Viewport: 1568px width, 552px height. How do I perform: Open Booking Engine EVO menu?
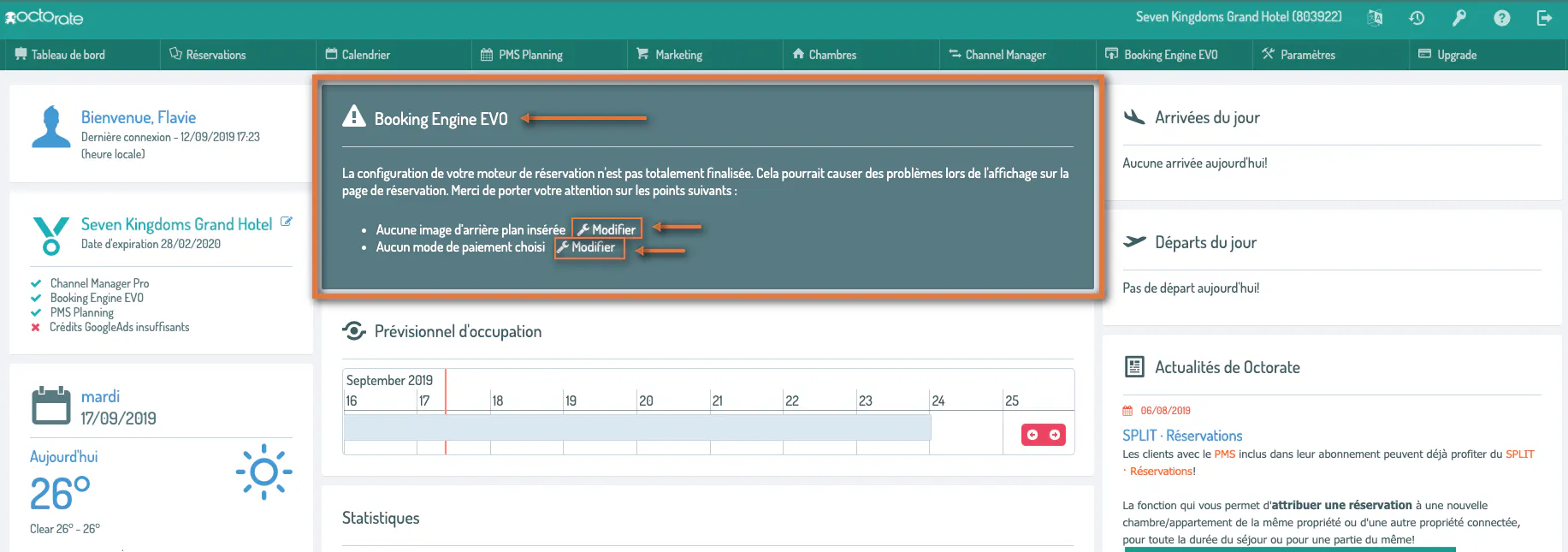tap(1162, 55)
